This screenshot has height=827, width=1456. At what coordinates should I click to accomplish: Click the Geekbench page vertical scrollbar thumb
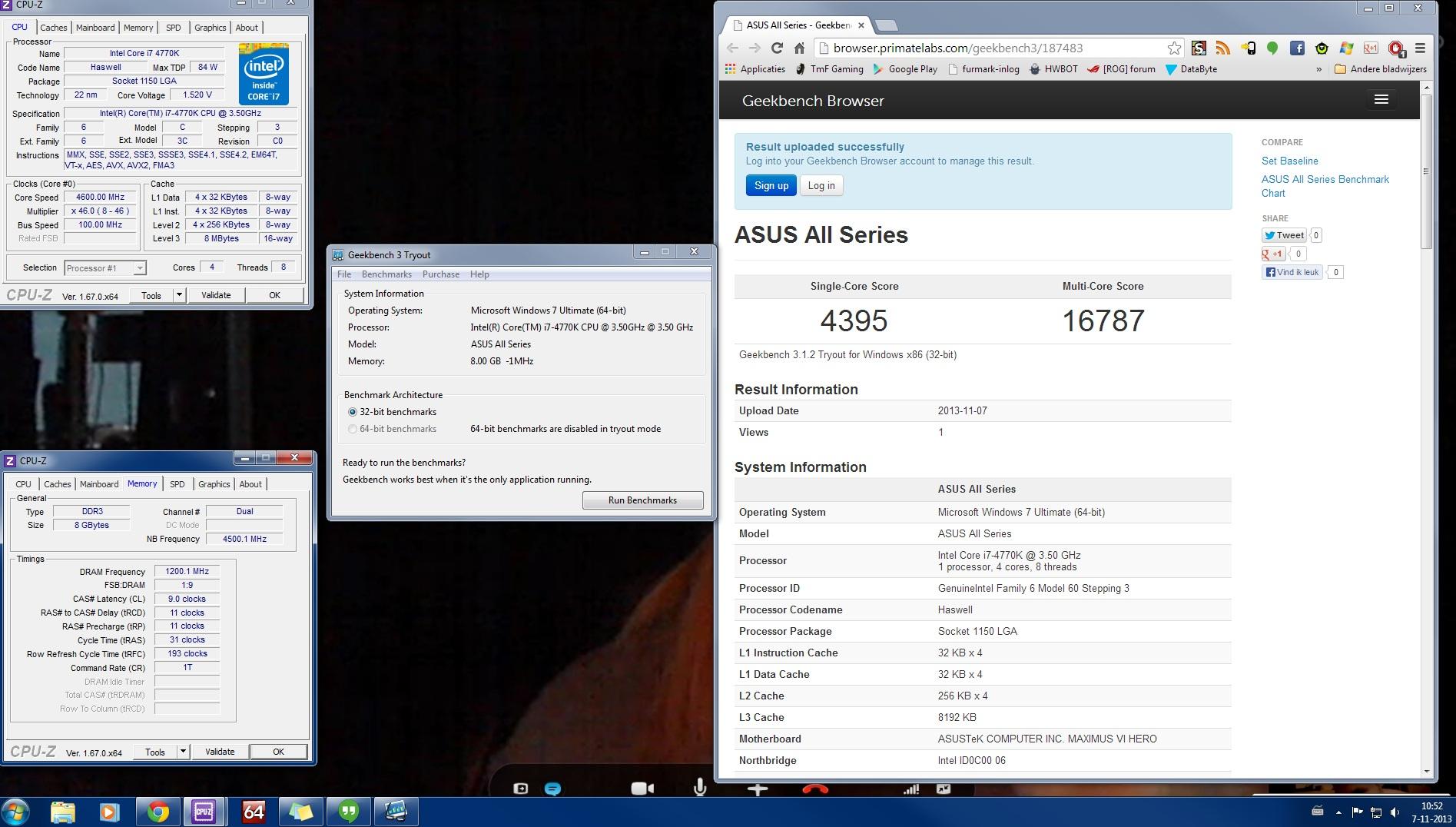pyautogui.click(x=1427, y=171)
